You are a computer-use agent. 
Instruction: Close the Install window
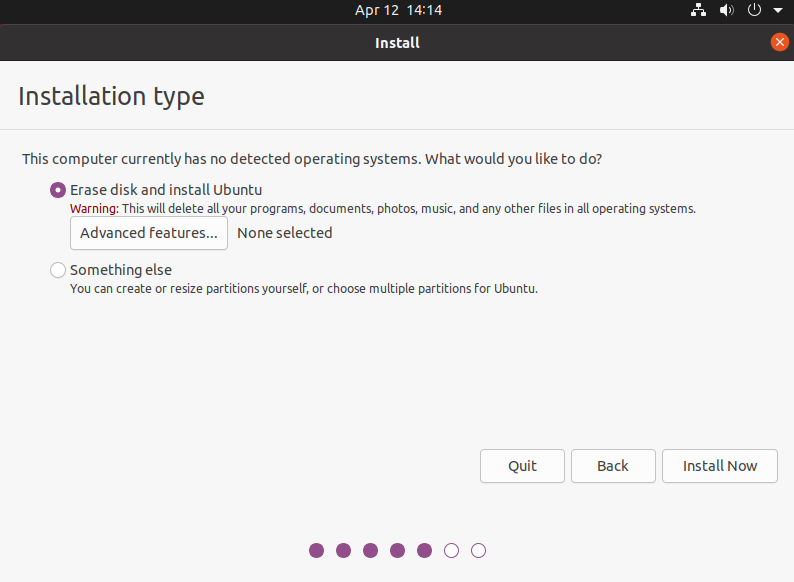click(x=779, y=42)
